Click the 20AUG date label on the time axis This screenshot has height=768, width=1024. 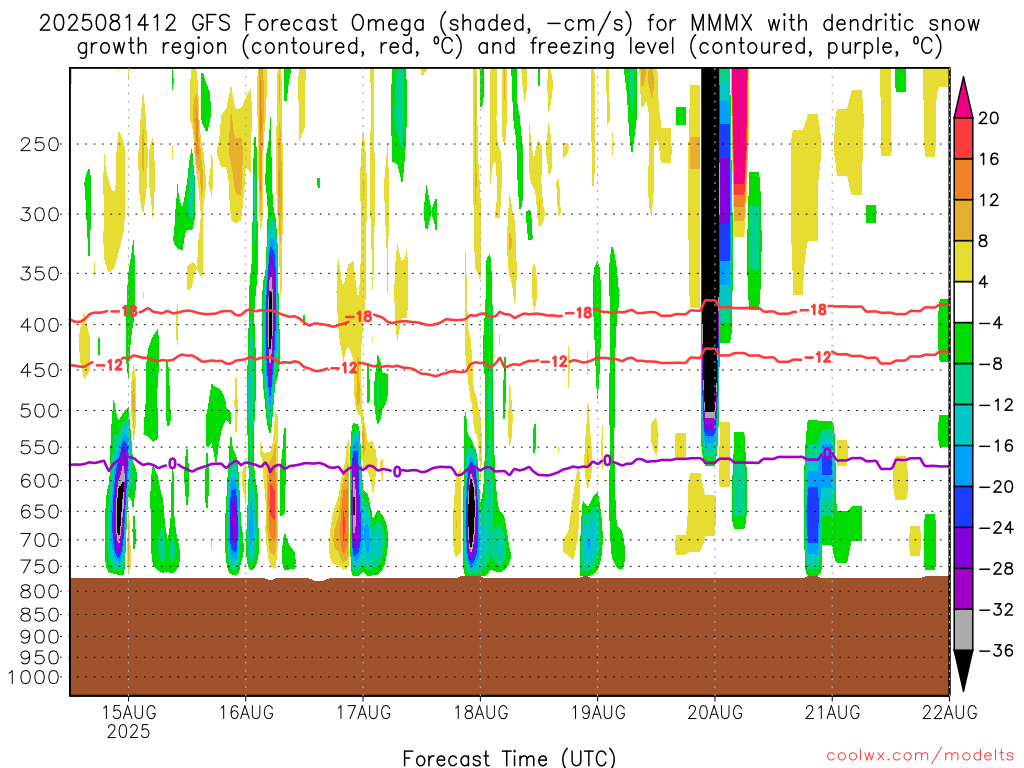[715, 712]
